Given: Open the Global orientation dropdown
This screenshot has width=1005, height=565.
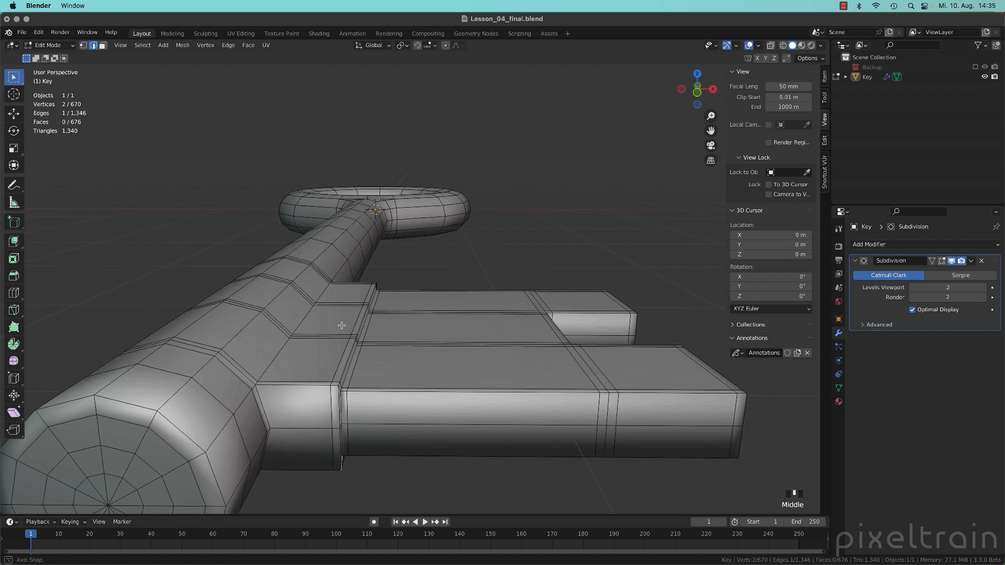Looking at the screenshot, I should (x=372, y=45).
